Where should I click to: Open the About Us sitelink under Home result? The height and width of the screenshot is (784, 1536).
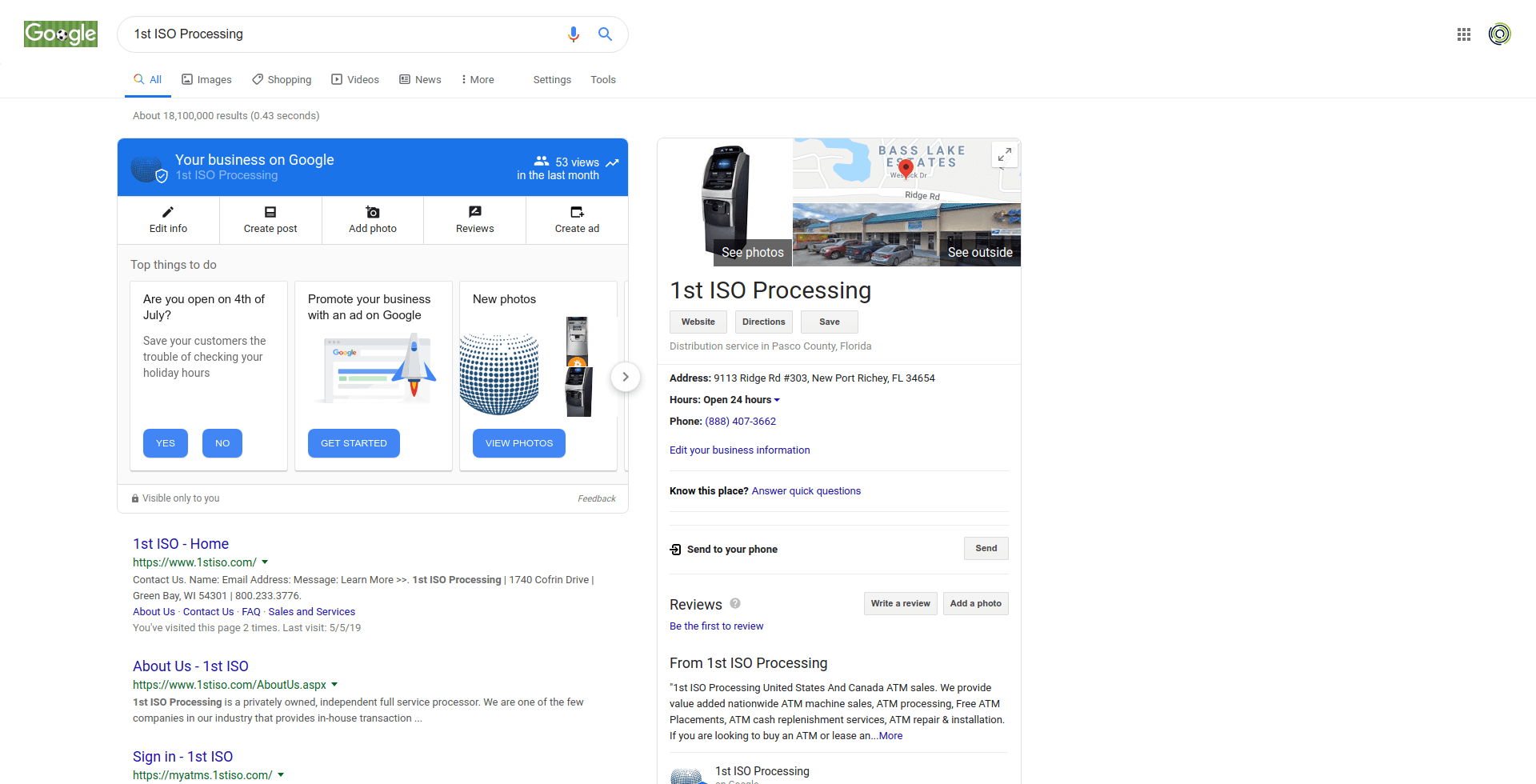(x=154, y=612)
